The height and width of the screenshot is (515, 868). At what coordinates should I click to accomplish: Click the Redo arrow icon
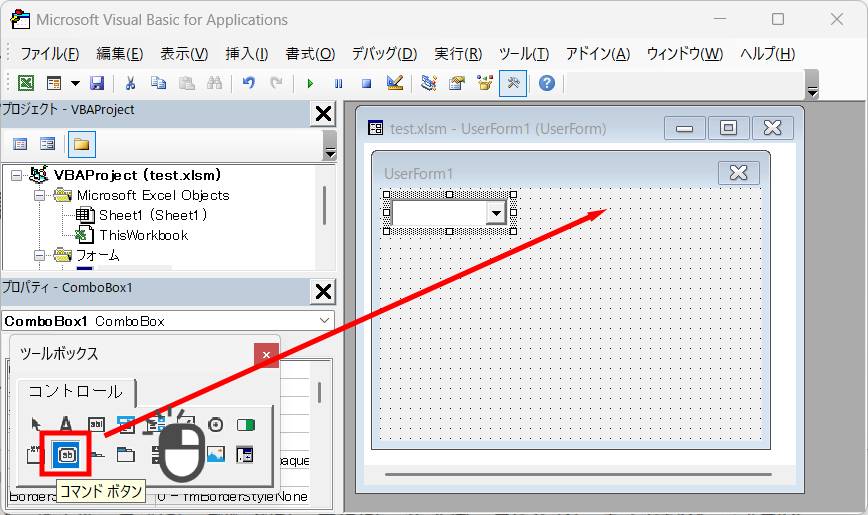276,84
